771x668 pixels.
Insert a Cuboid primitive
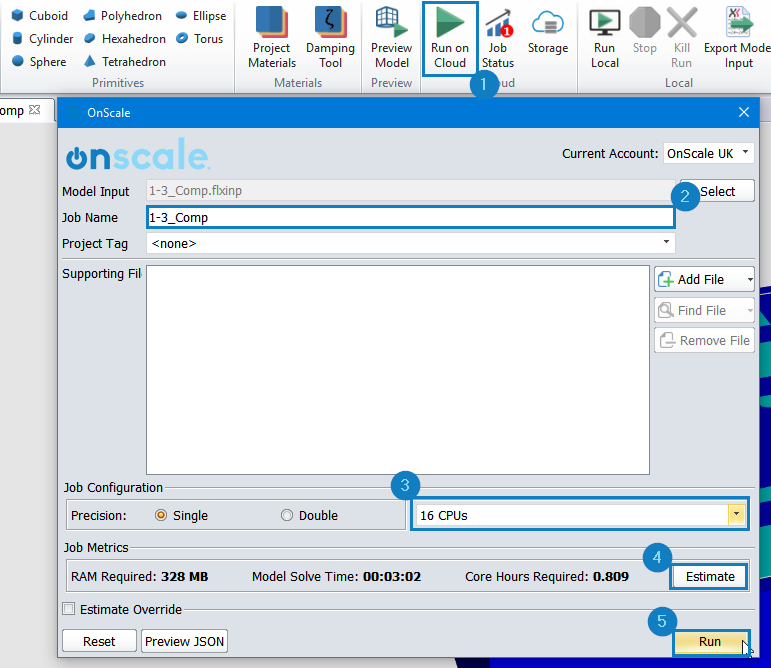[39, 16]
